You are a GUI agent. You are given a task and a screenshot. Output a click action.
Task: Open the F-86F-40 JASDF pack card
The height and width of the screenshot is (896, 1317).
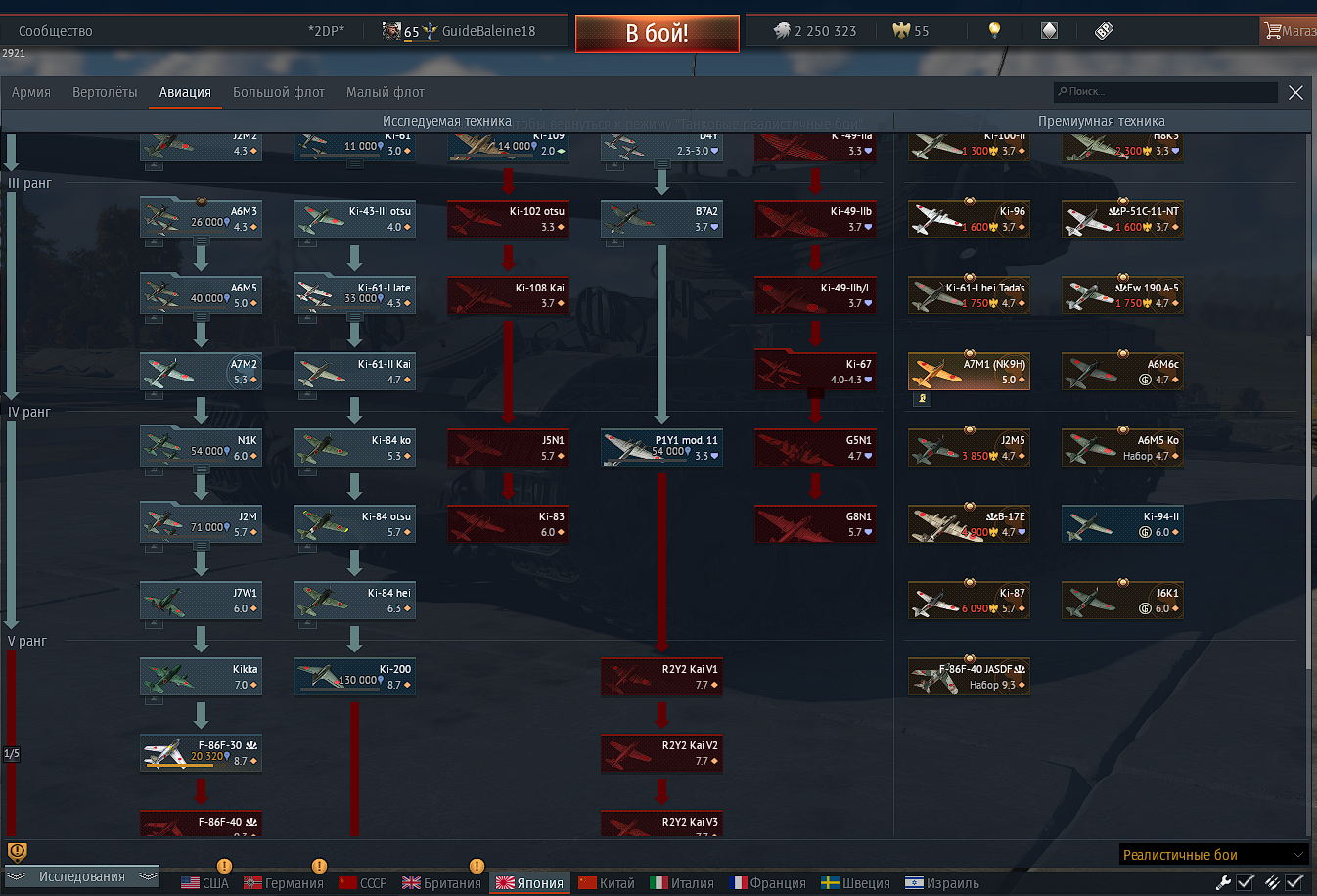(969, 676)
